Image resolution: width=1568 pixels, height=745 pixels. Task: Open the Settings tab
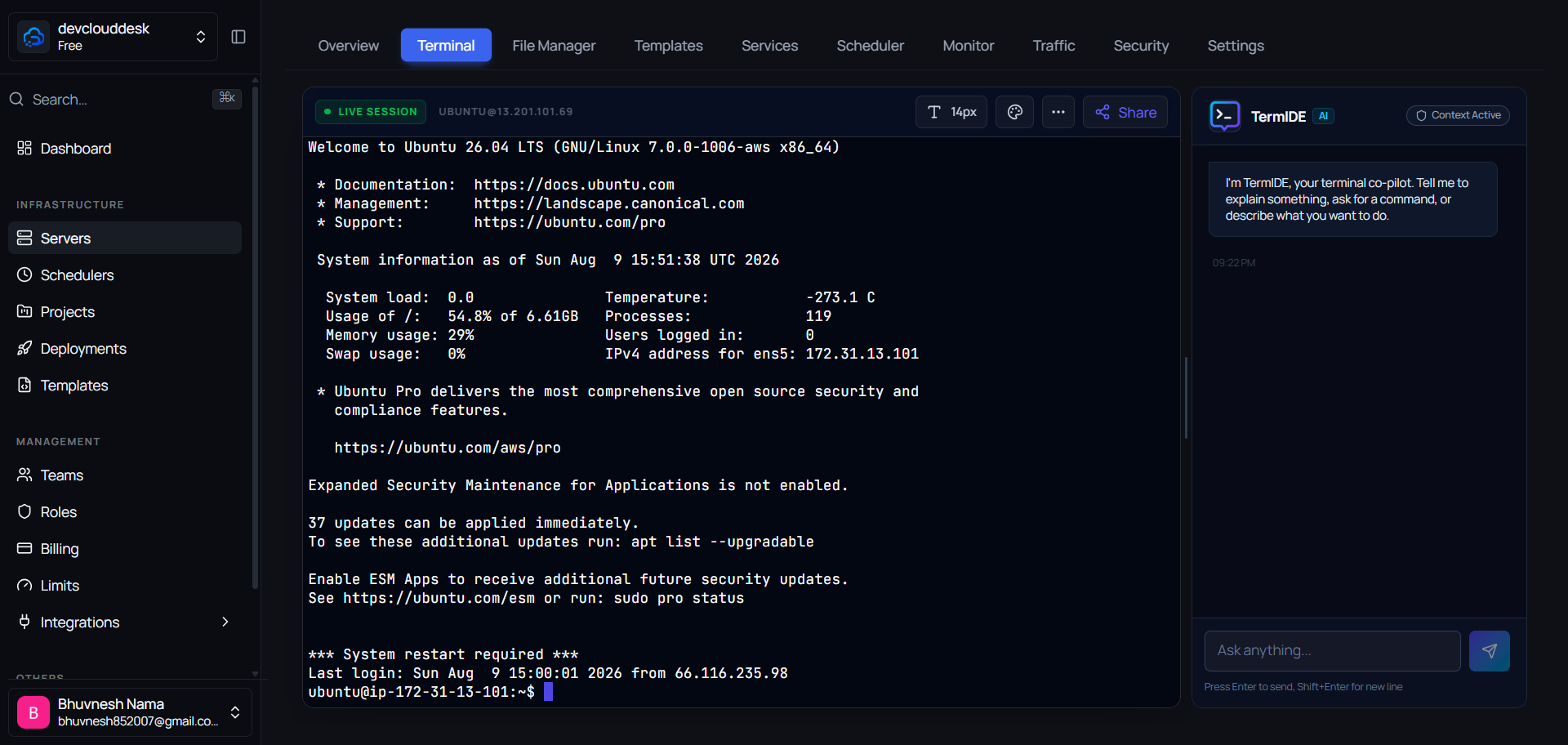click(x=1236, y=46)
